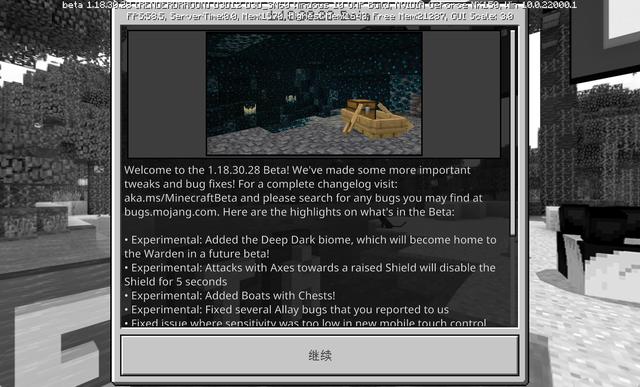Click the text 'bugs.mojang.com' in the changelog
This screenshot has width=640, height=387.
coord(171,212)
